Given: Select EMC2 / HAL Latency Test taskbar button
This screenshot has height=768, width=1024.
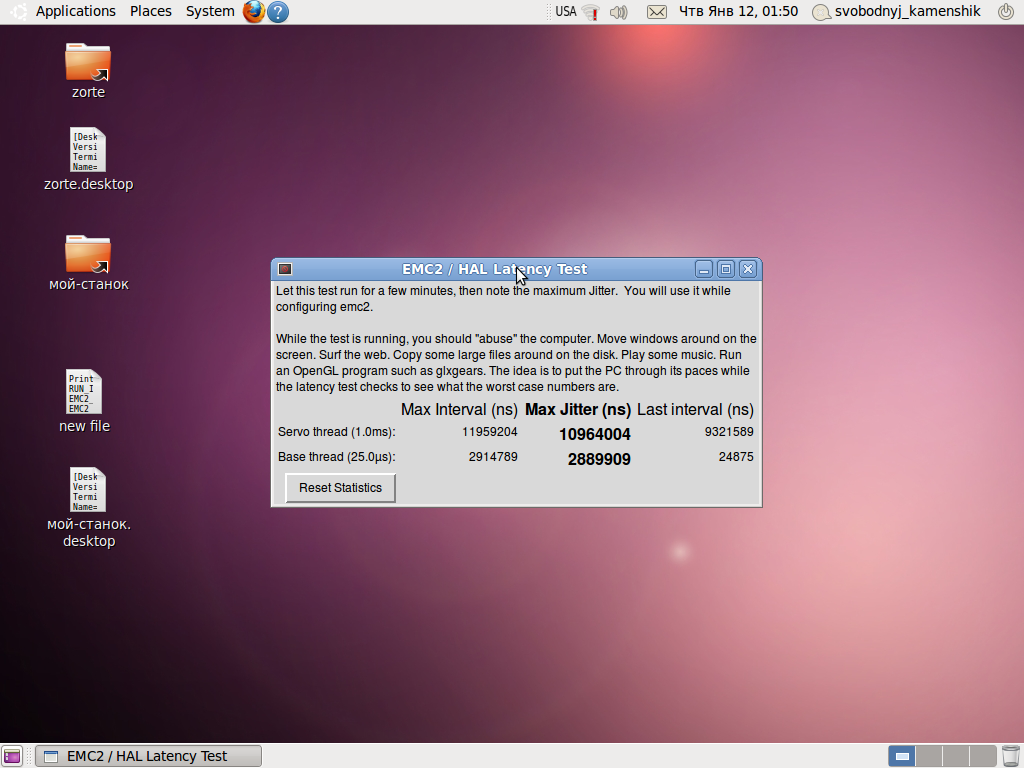Looking at the screenshot, I should [x=148, y=756].
